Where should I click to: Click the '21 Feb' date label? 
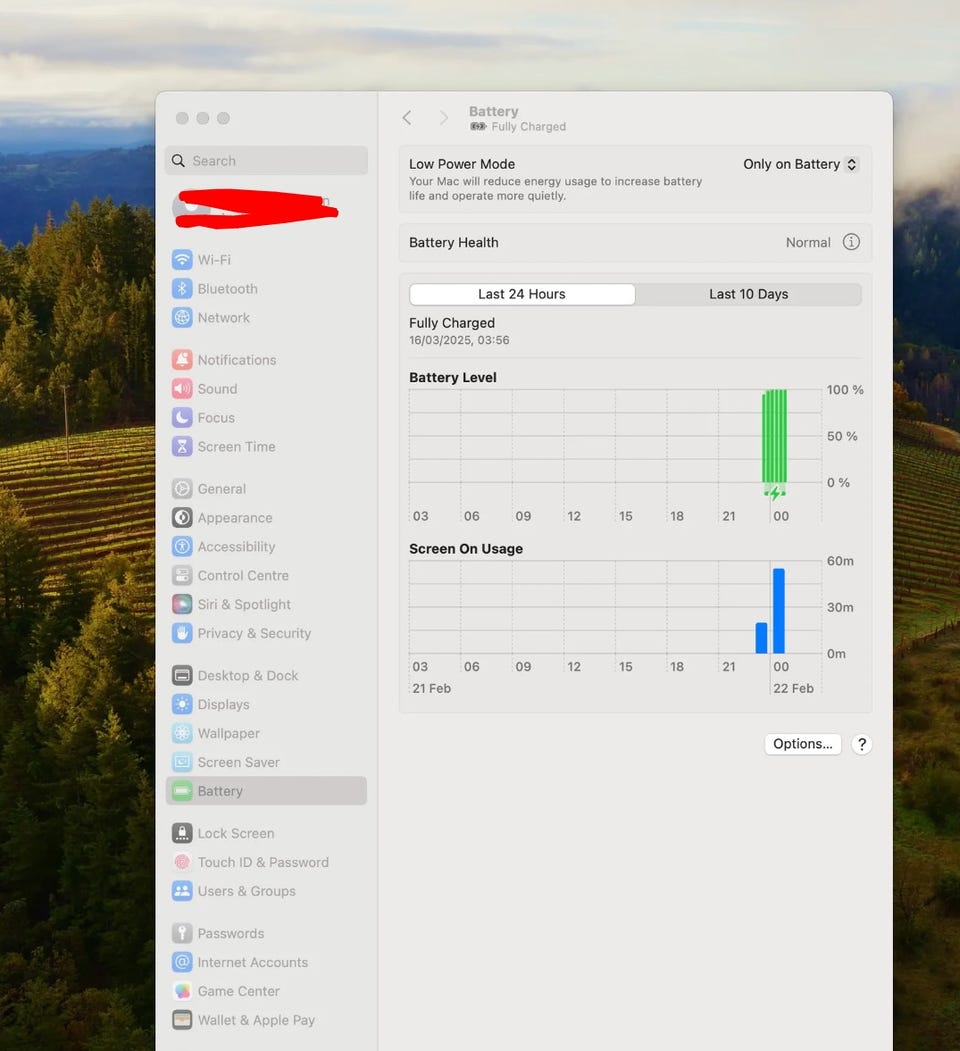[431, 688]
